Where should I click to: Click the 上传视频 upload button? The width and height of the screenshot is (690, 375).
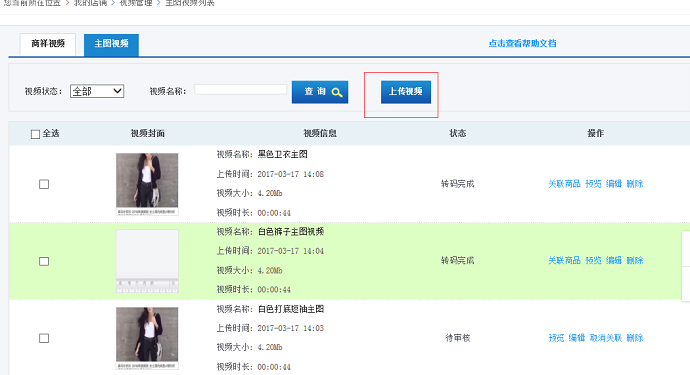[406, 92]
